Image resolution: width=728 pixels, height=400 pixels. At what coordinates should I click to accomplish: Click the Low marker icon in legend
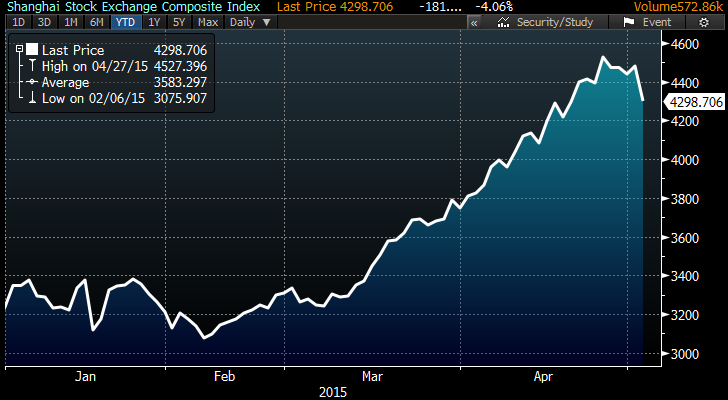pyautogui.click(x=32, y=98)
